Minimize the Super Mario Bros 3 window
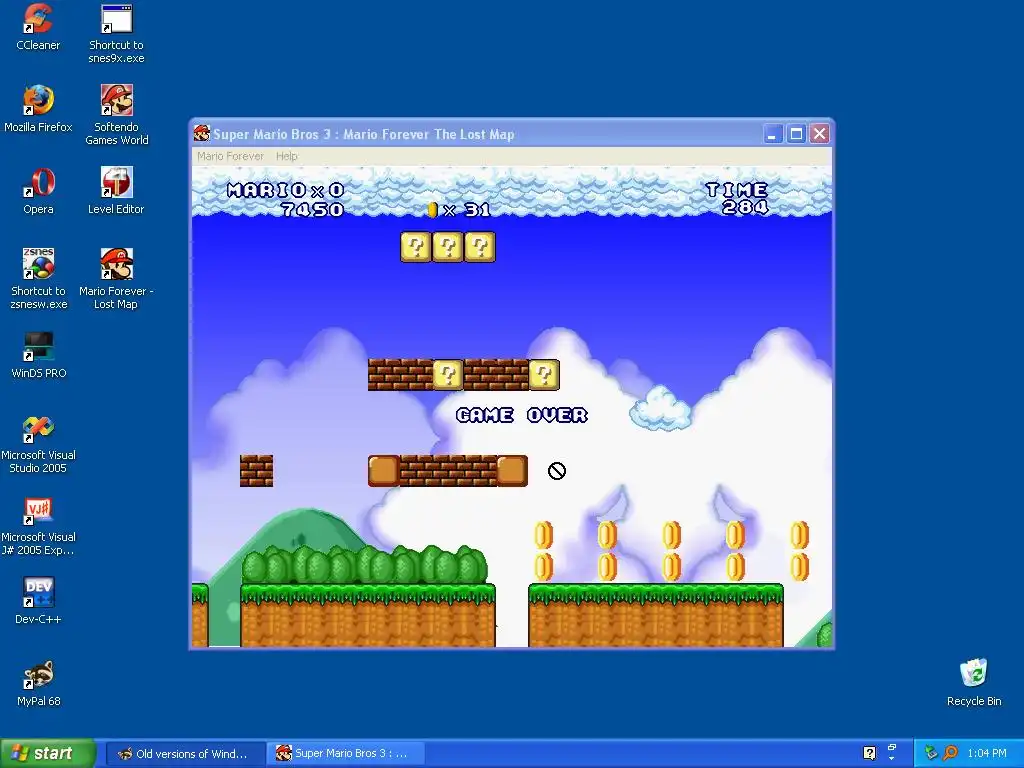 click(x=773, y=135)
